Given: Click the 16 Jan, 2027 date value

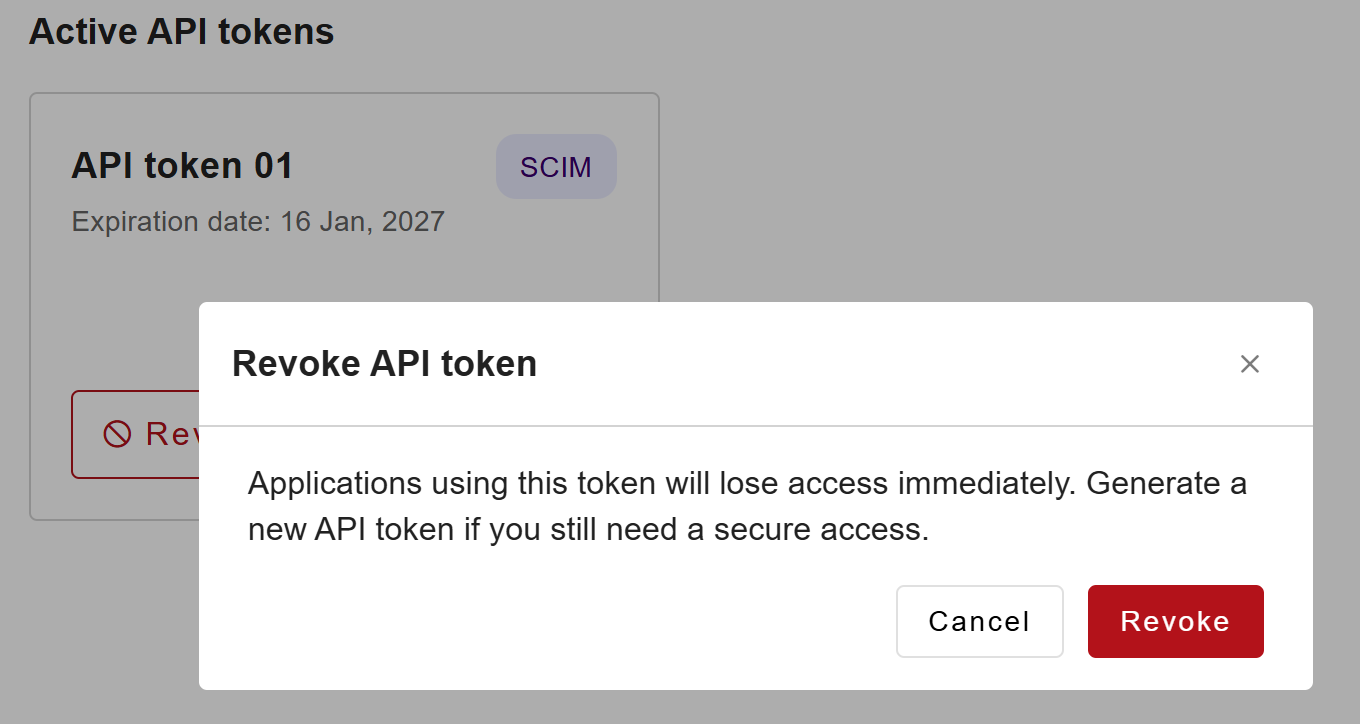Looking at the screenshot, I should pos(362,221).
